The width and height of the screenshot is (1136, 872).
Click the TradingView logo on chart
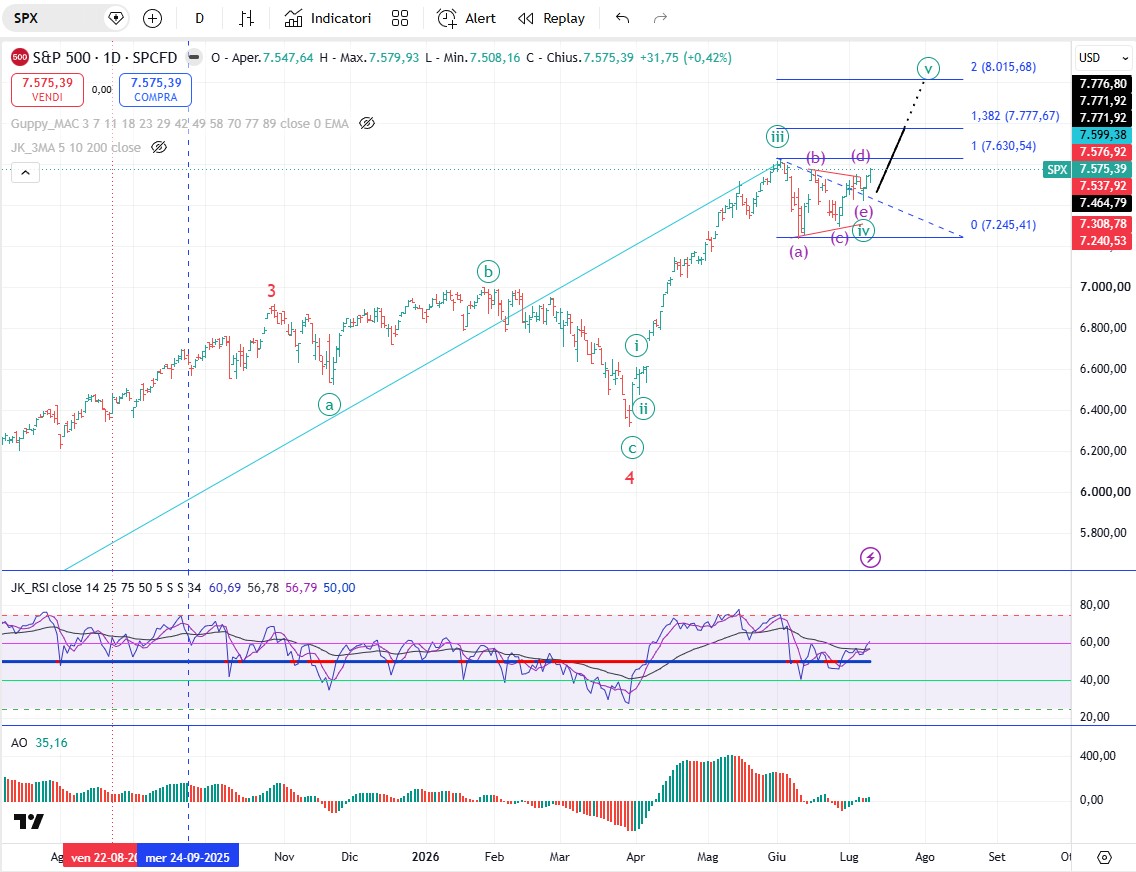tap(29, 821)
